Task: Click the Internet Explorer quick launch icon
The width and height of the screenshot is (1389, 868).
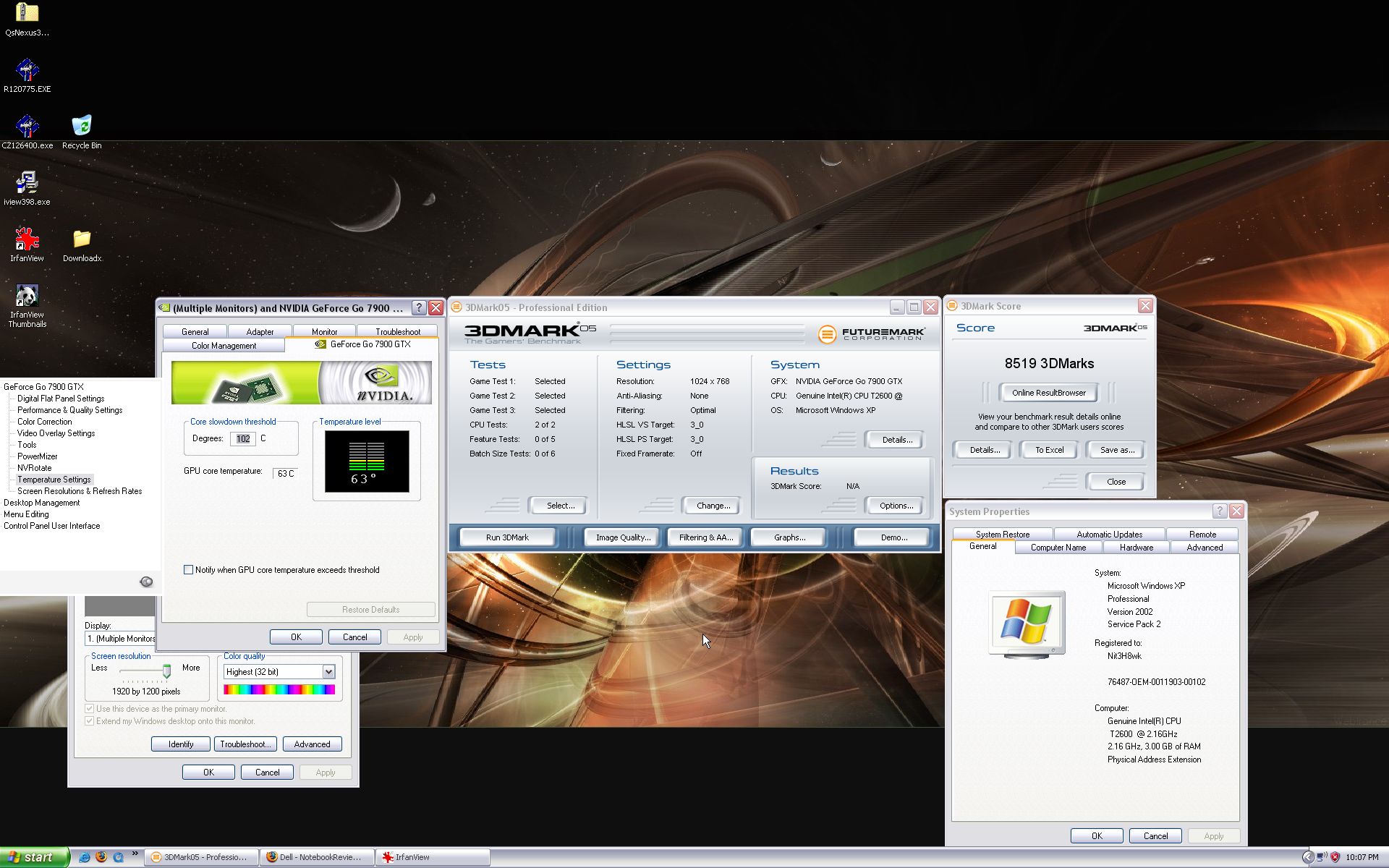Action: [x=85, y=857]
